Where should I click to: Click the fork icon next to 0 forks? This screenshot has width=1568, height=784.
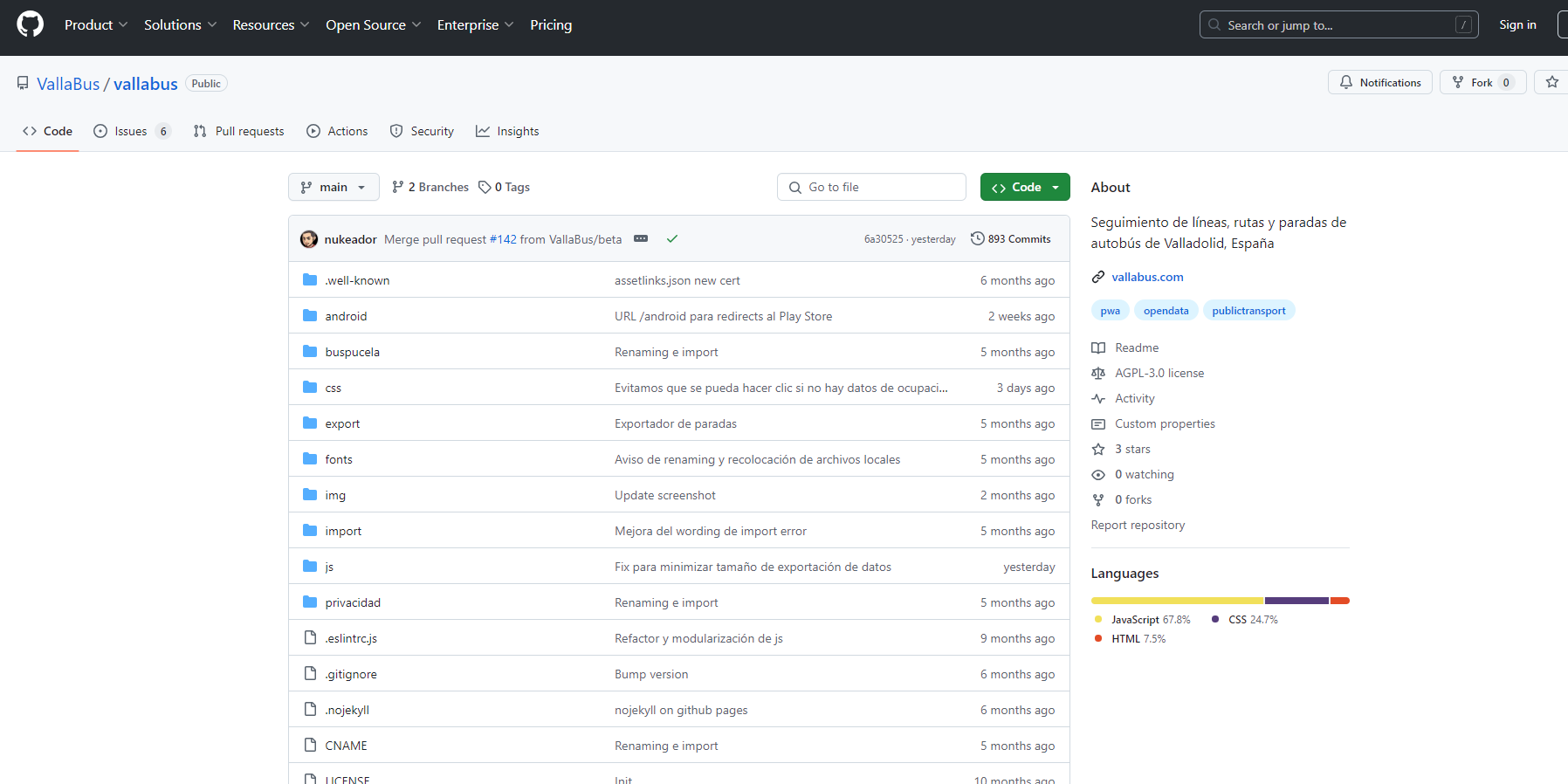click(1098, 499)
